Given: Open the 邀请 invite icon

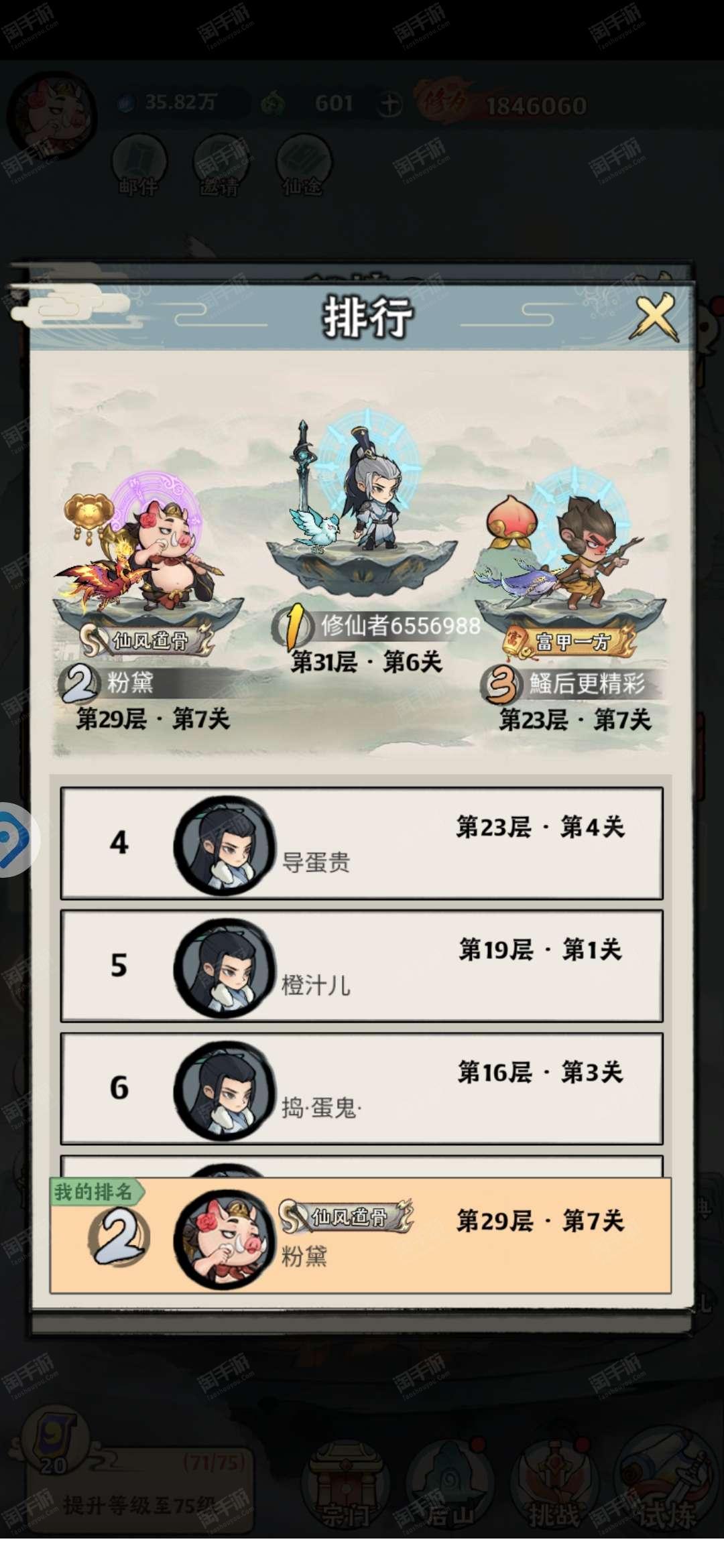Looking at the screenshot, I should pyautogui.click(x=221, y=165).
